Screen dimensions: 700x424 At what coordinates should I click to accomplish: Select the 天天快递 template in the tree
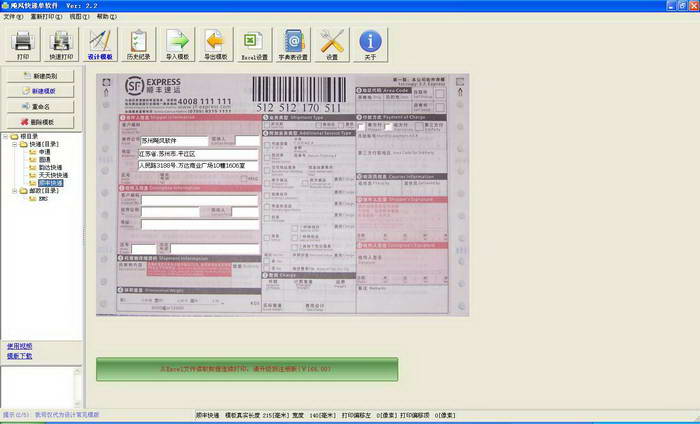click(53, 175)
